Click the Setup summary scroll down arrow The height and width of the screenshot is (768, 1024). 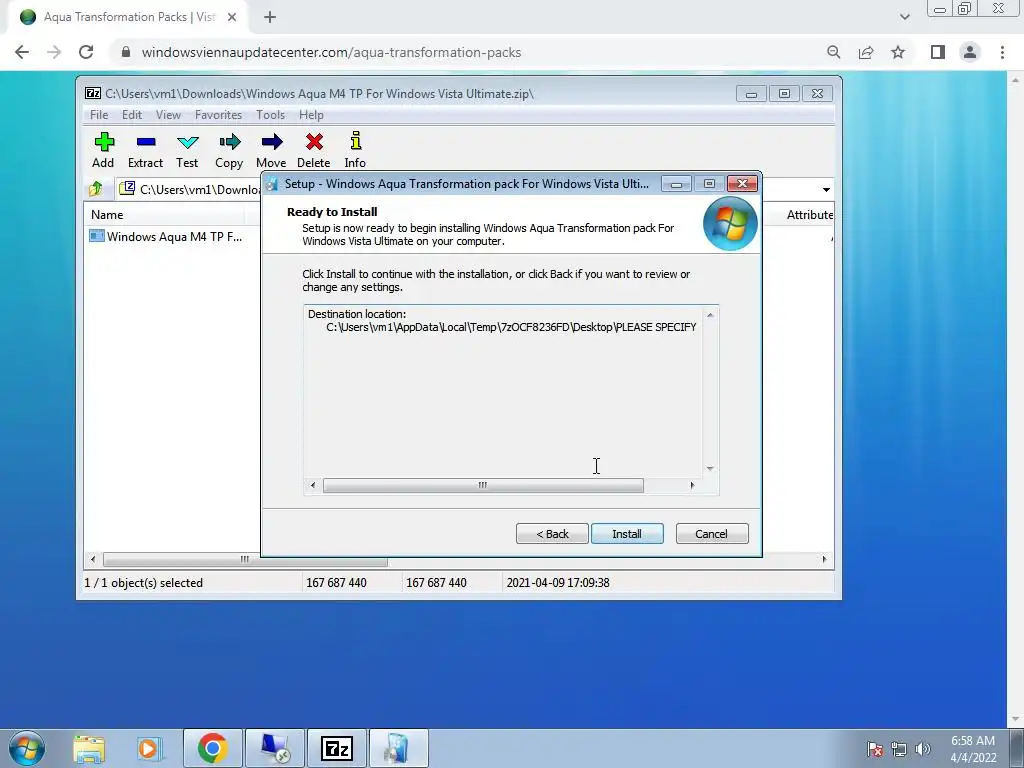click(710, 468)
